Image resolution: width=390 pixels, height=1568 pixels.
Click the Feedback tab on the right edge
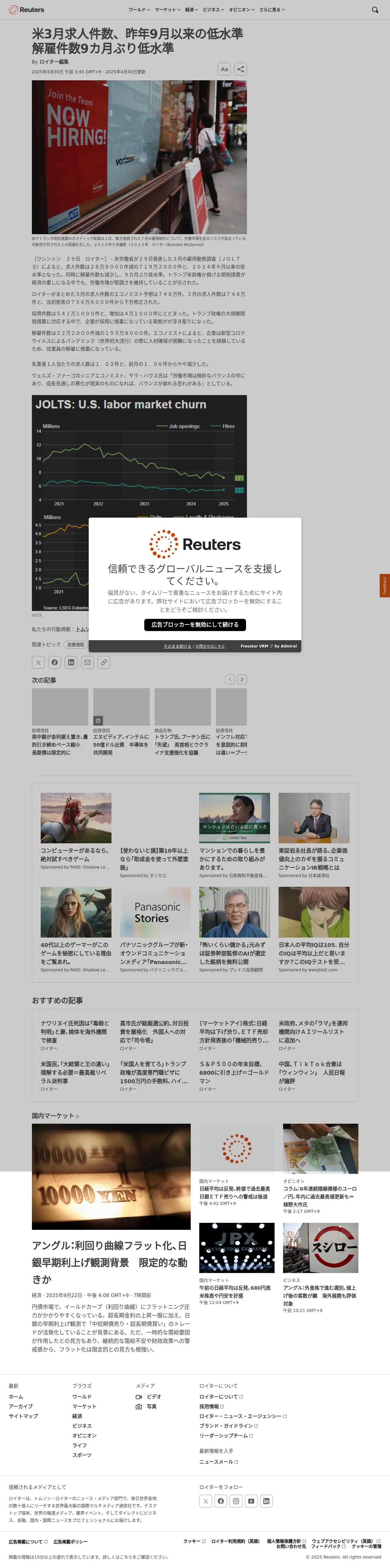point(385,585)
